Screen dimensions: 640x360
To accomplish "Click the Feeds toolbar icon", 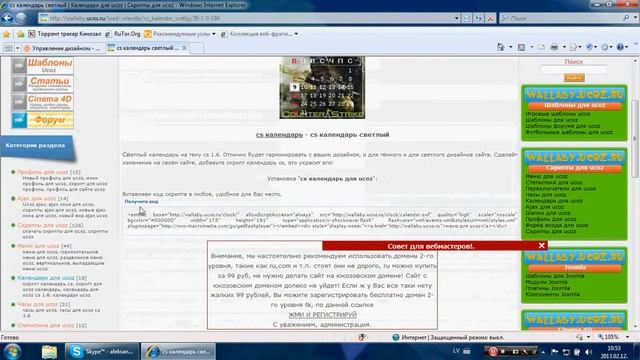I will 521,47.
